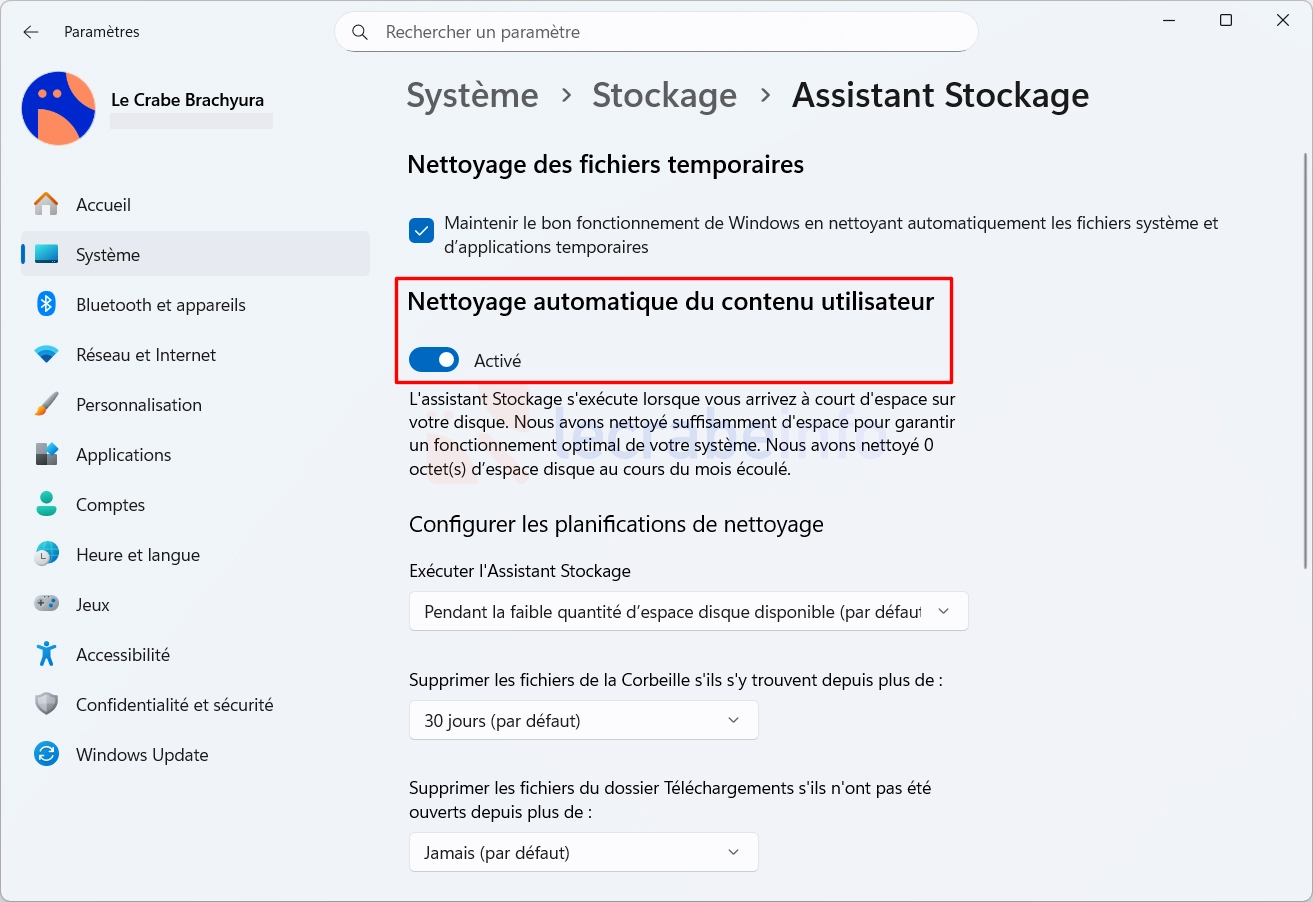Open the Corbeille 30 jours dropdown
This screenshot has height=902, width=1313.
pyautogui.click(x=583, y=720)
